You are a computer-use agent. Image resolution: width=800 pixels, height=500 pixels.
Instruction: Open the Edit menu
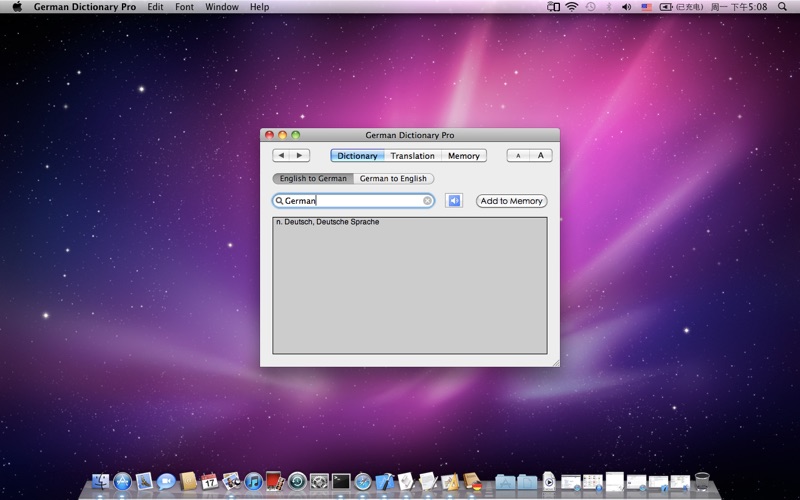[x=155, y=7]
